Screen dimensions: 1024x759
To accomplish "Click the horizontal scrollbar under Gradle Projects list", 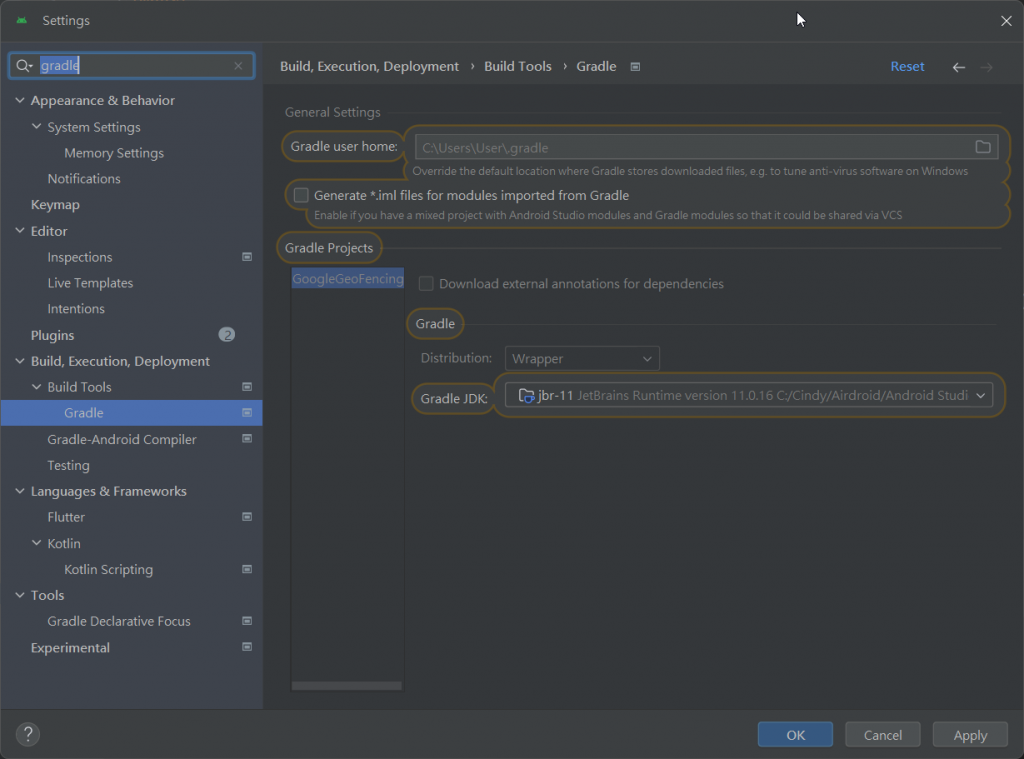I will (347, 685).
